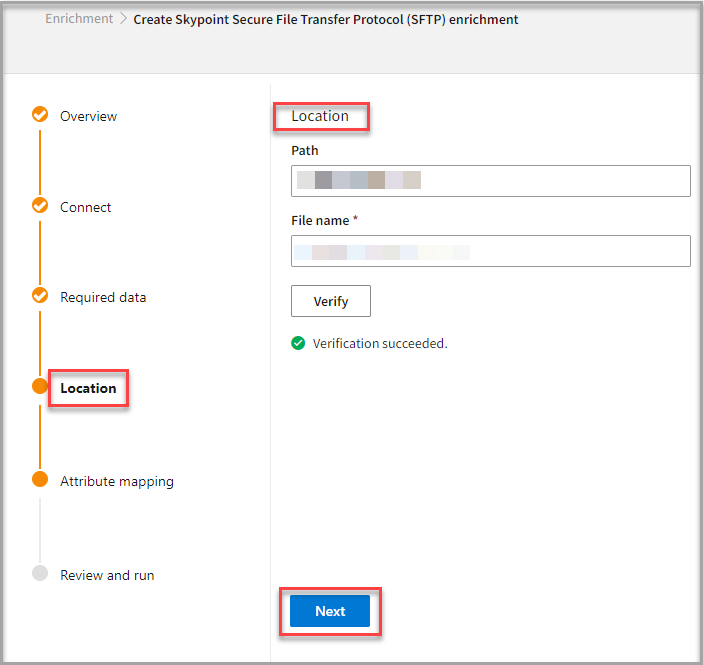
Task: Click the Connect step checkmark icon
Action: click(40, 206)
